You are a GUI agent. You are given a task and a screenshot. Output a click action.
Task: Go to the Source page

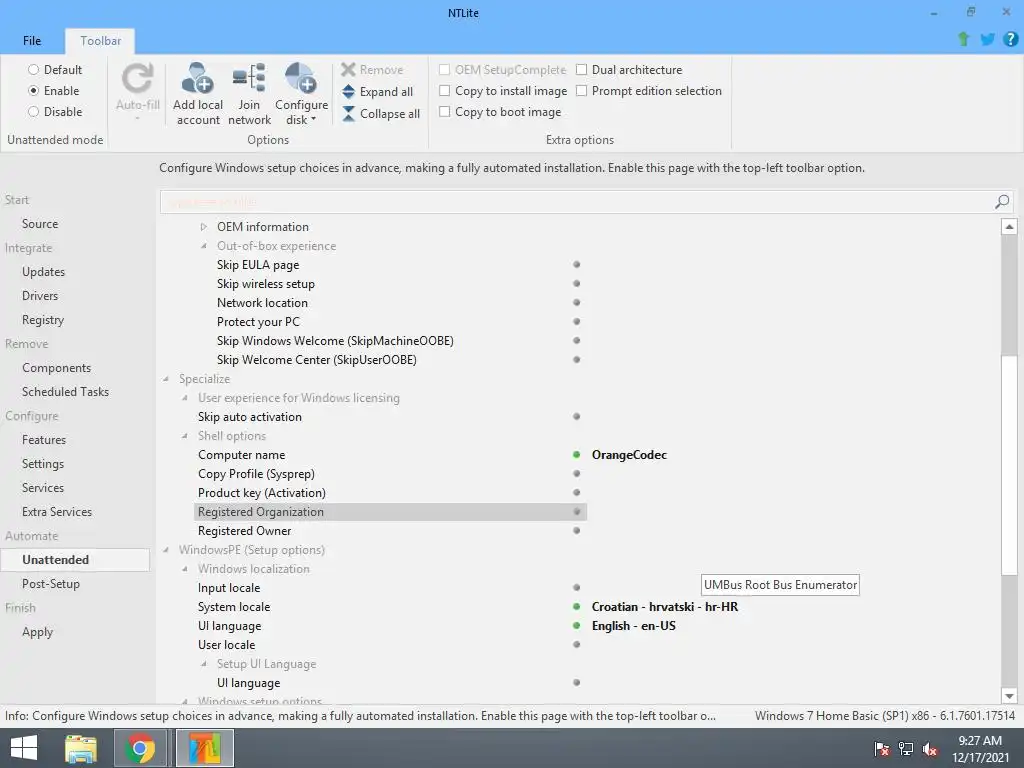40,224
